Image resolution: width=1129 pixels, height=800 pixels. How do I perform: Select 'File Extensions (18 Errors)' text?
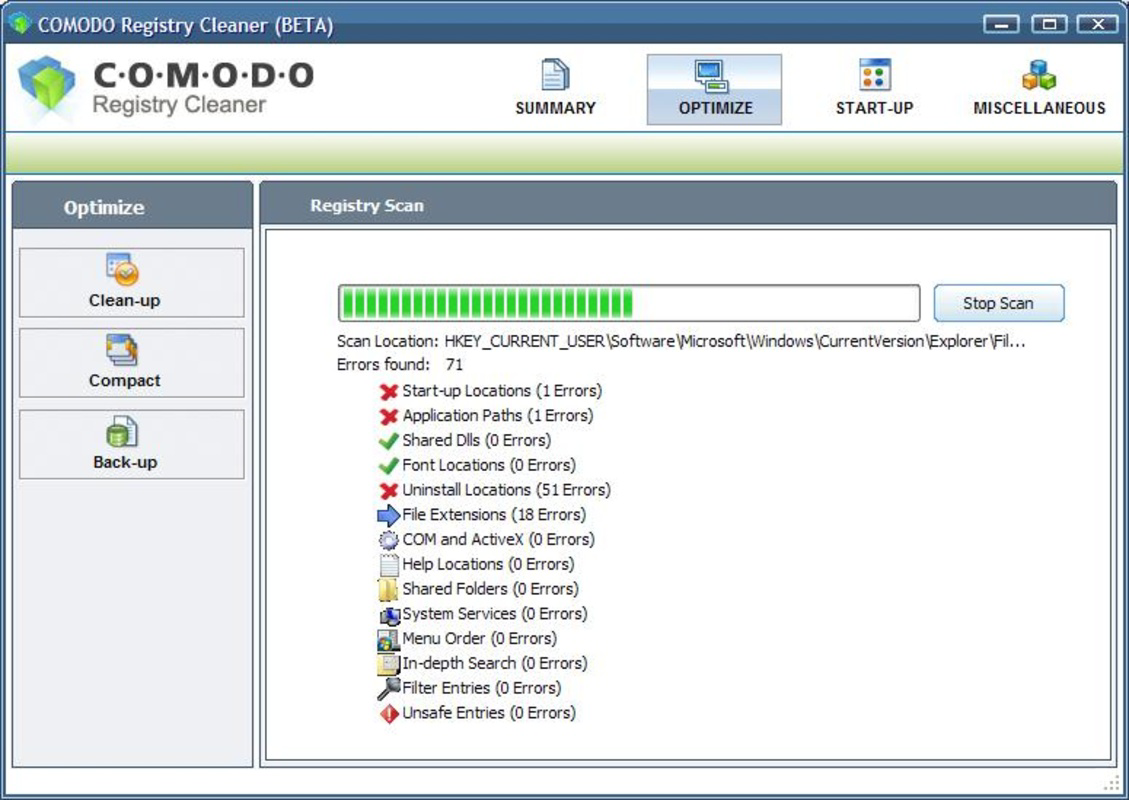coord(494,515)
